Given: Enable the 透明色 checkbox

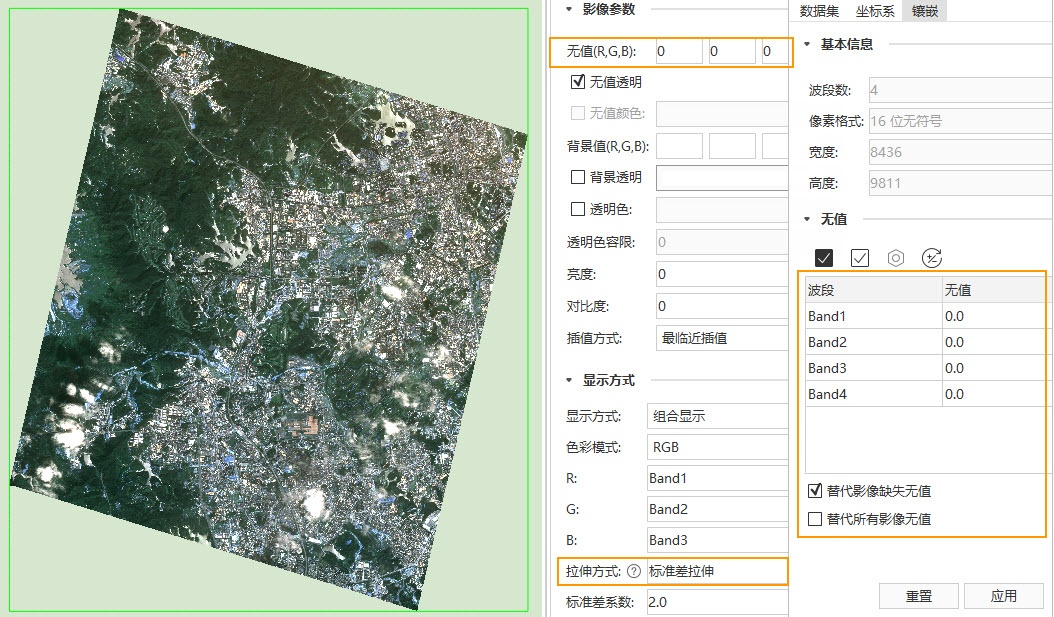Looking at the screenshot, I should pyautogui.click(x=577, y=209).
